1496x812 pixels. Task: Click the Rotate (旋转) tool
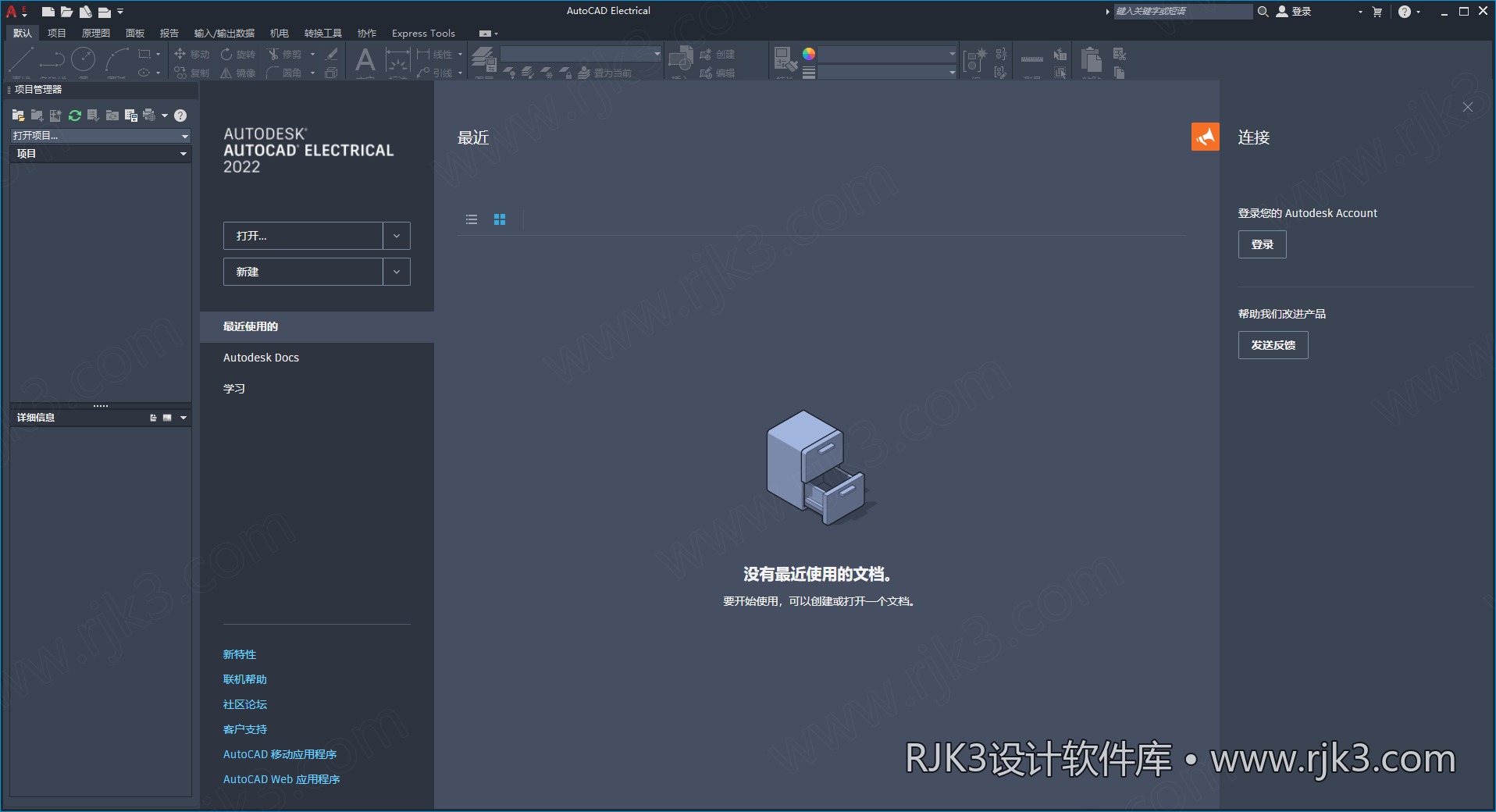[x=238, y=54]
